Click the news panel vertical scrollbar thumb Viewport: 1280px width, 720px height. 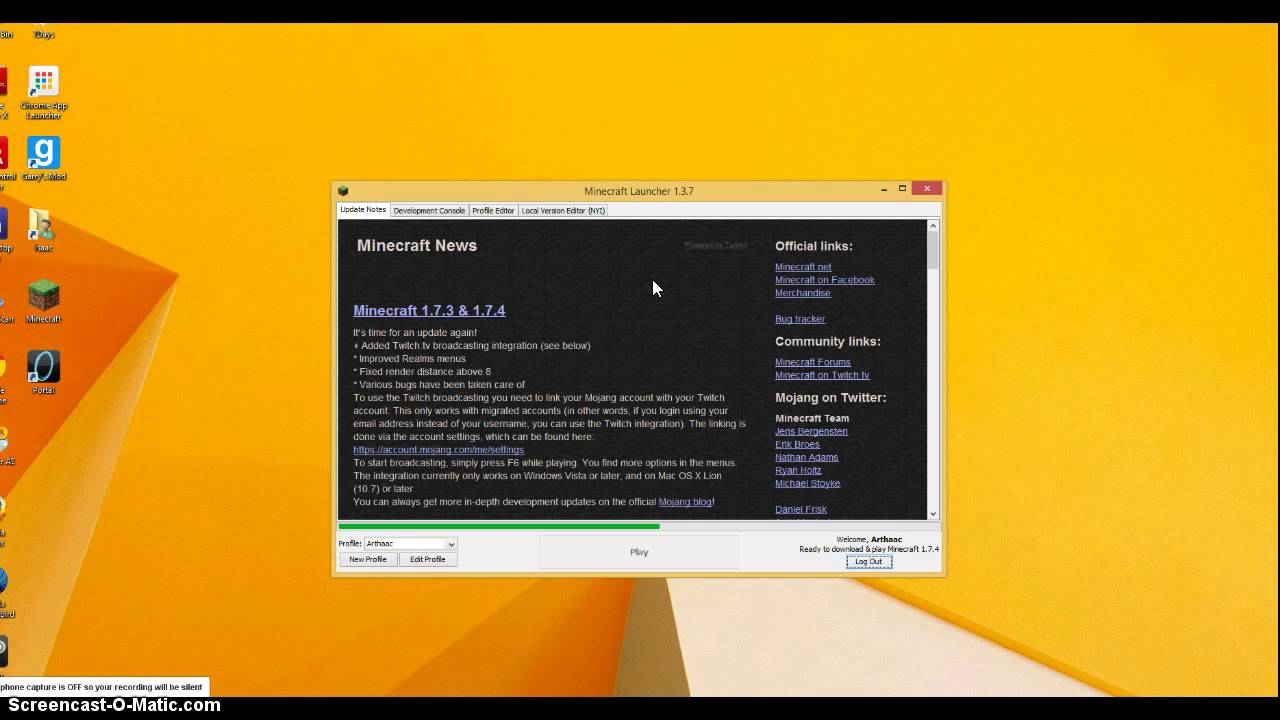[933, 250]
